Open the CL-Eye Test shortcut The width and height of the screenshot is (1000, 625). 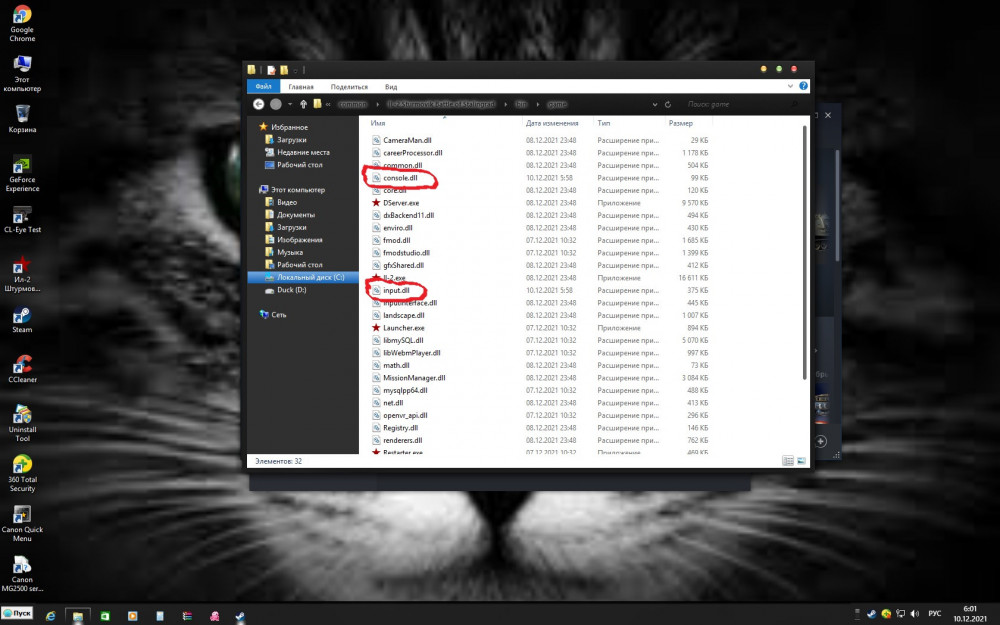coord(22,219)
